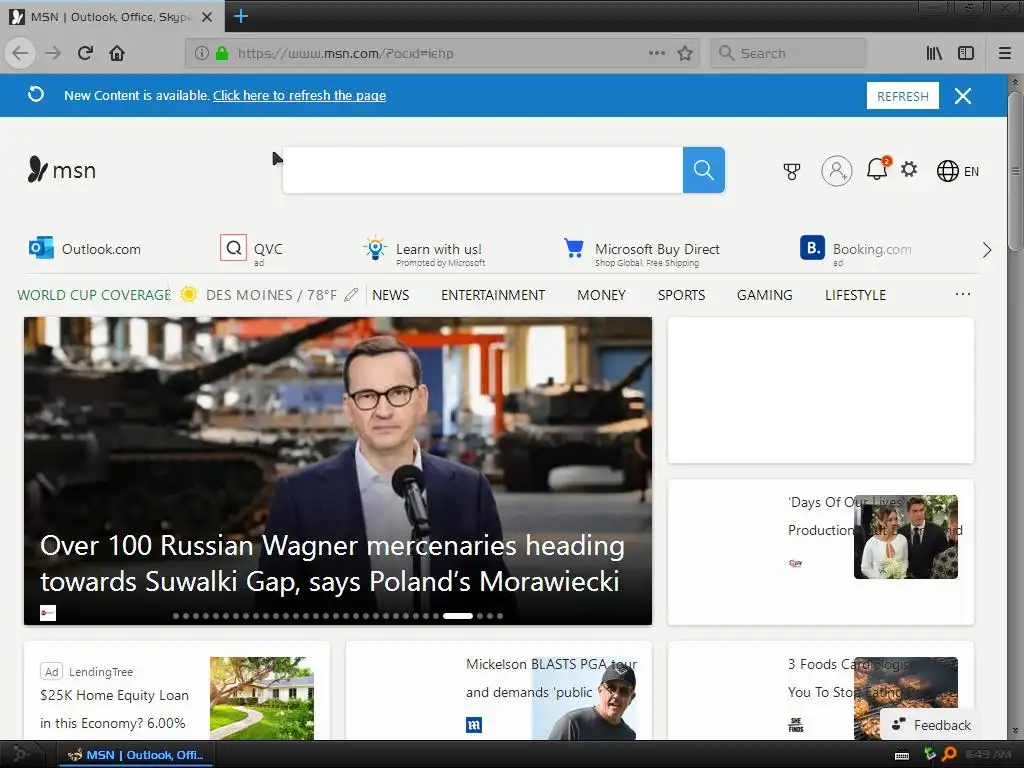
Task: Open the NEWS section
Action: point(391,295)
